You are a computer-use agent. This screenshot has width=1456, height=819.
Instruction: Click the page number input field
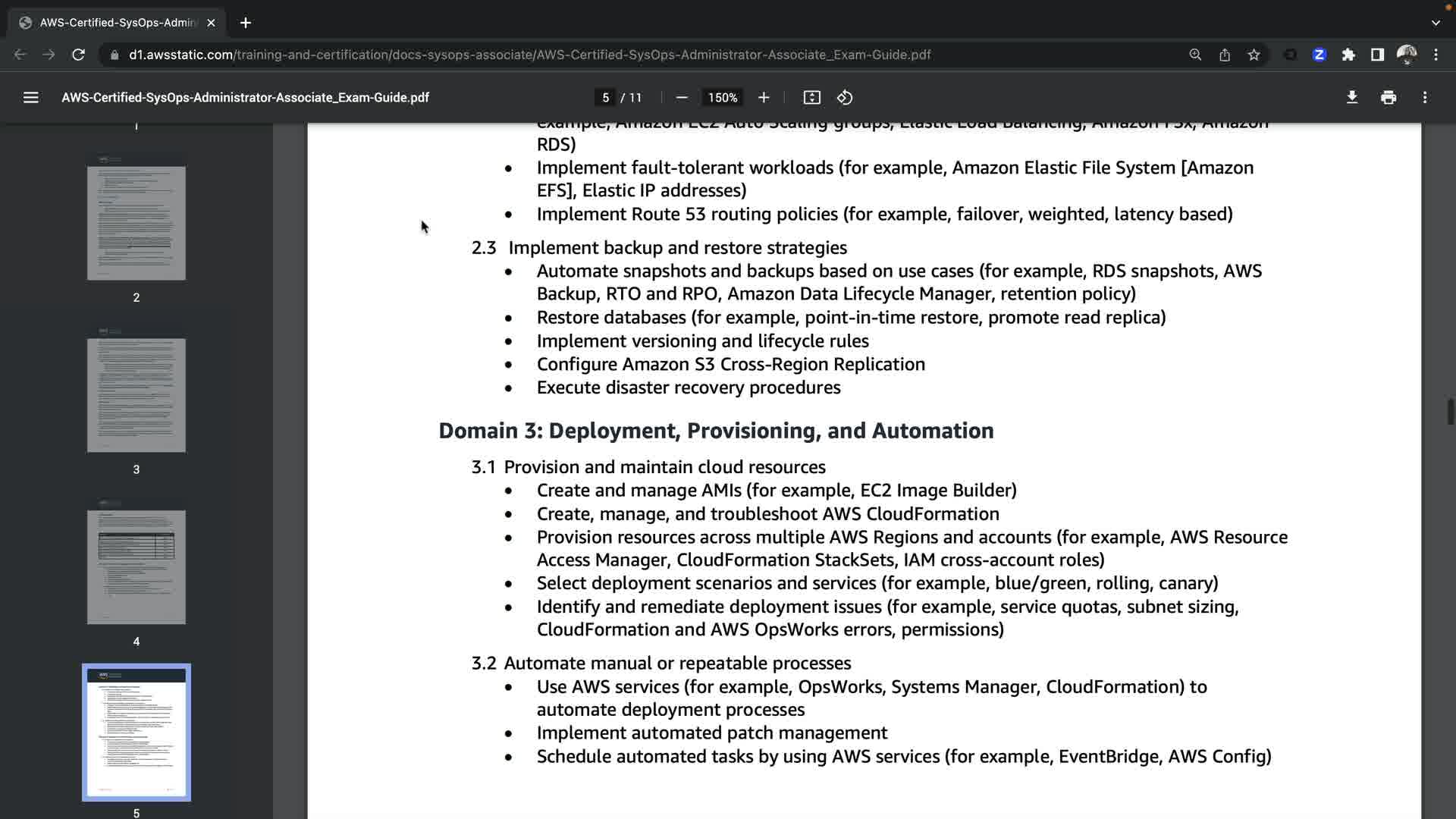click(x=605, y=97)
